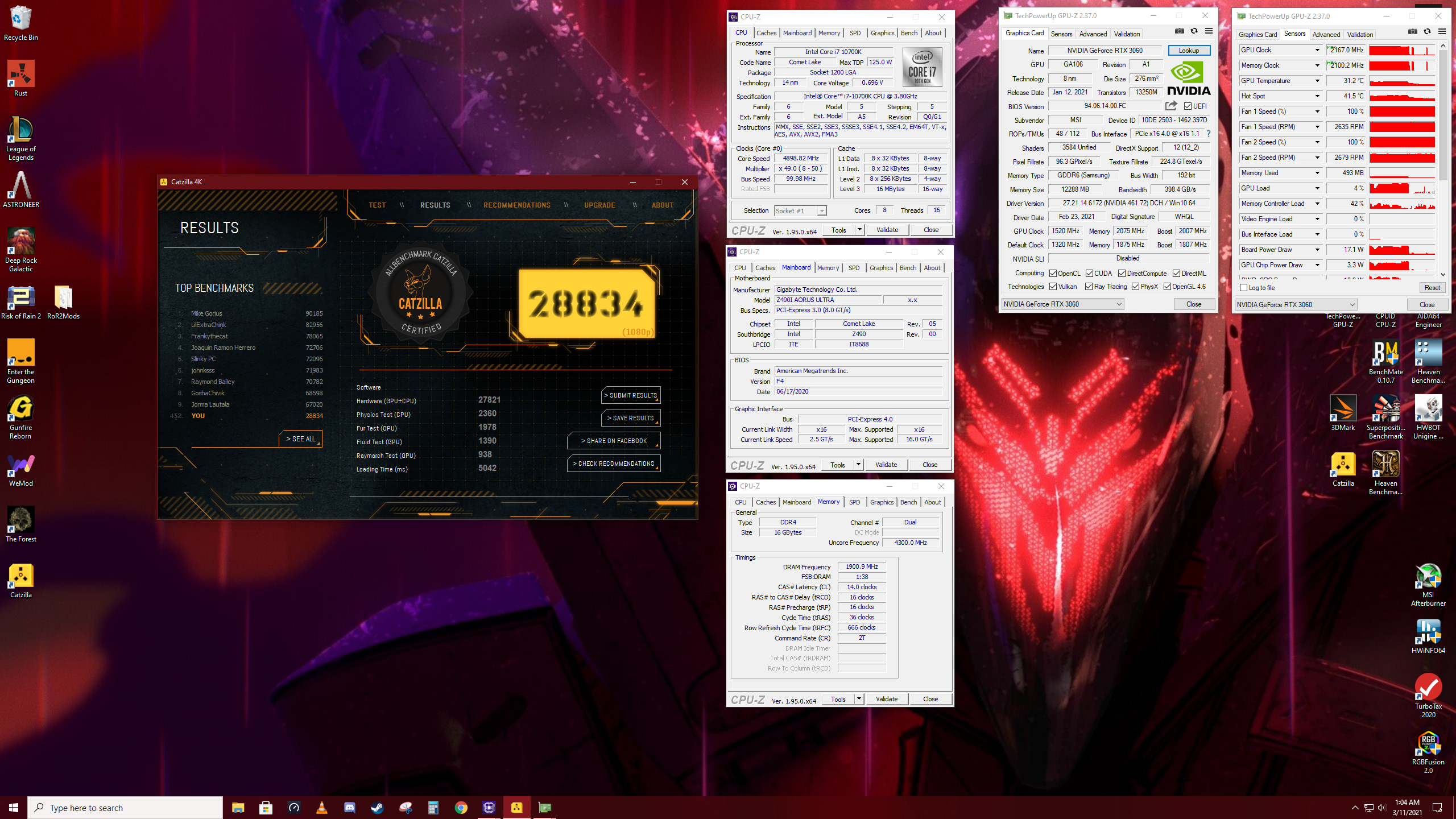1456x819 pixels.
Task: Click Reset button in GPU-Z Sensors window
Action: 1432,288
